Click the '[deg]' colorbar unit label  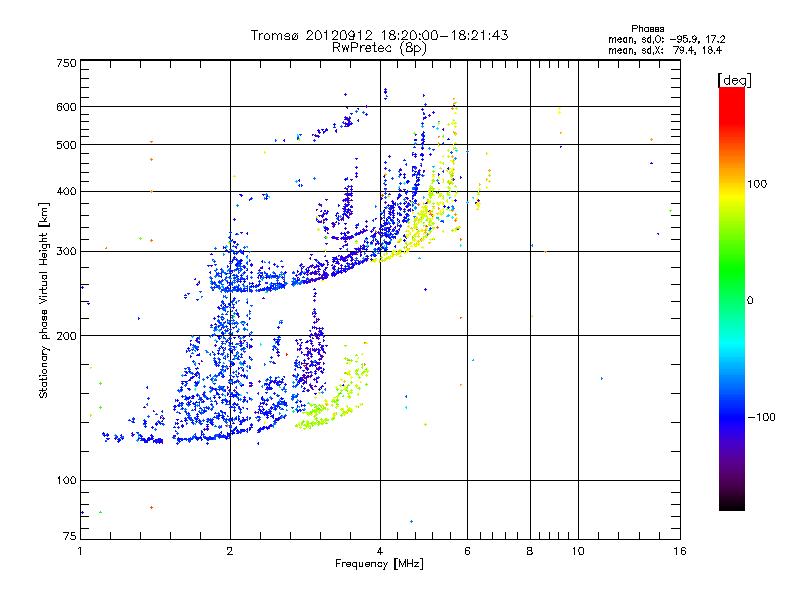(734, 80)
